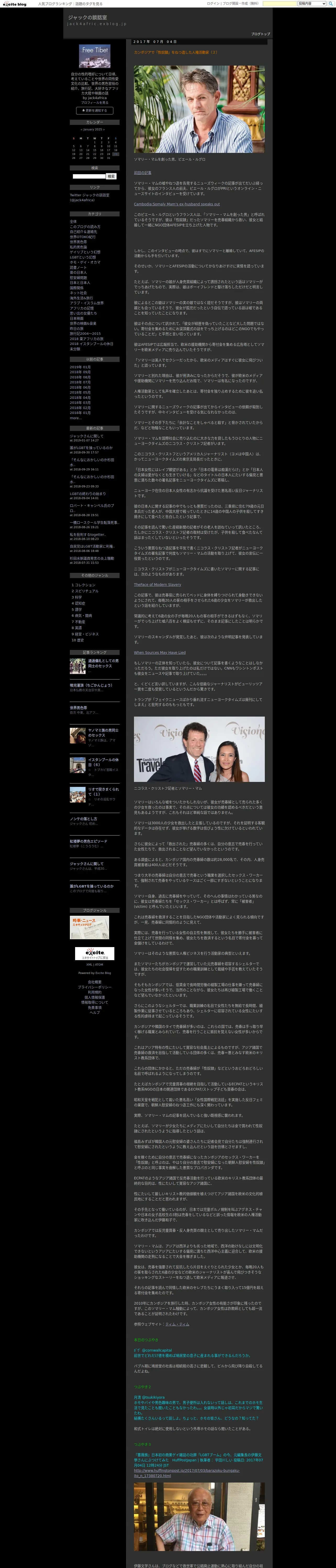Viewport: 336px width, 1568px height.
Task: Open the 日本と日本人 category
Action: [80, 283]
